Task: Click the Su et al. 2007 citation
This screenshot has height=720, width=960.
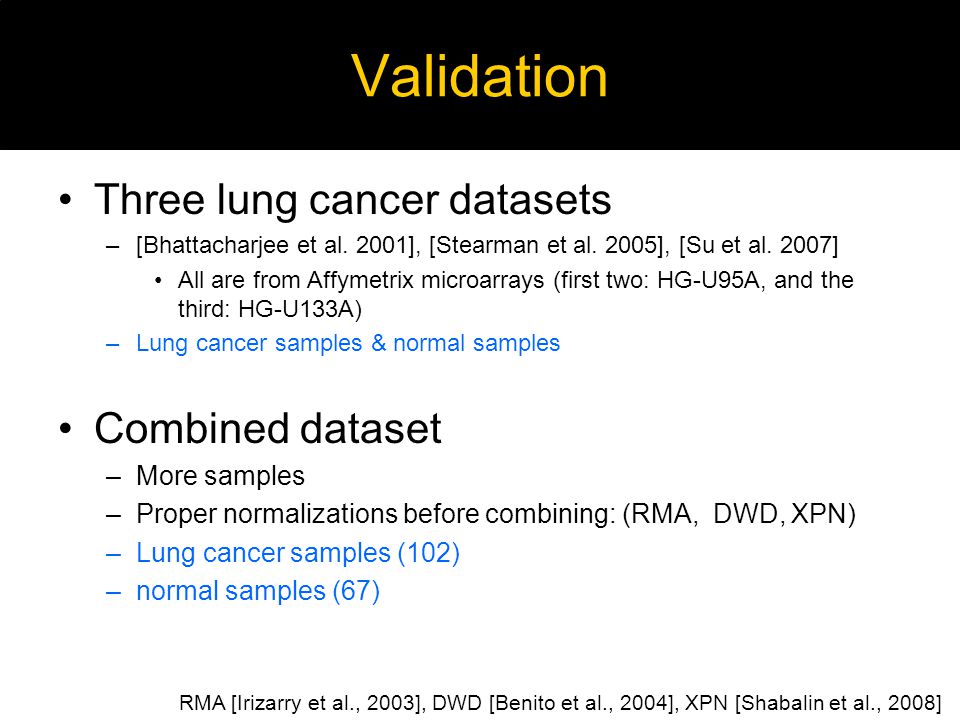Action: click(759, 245)
